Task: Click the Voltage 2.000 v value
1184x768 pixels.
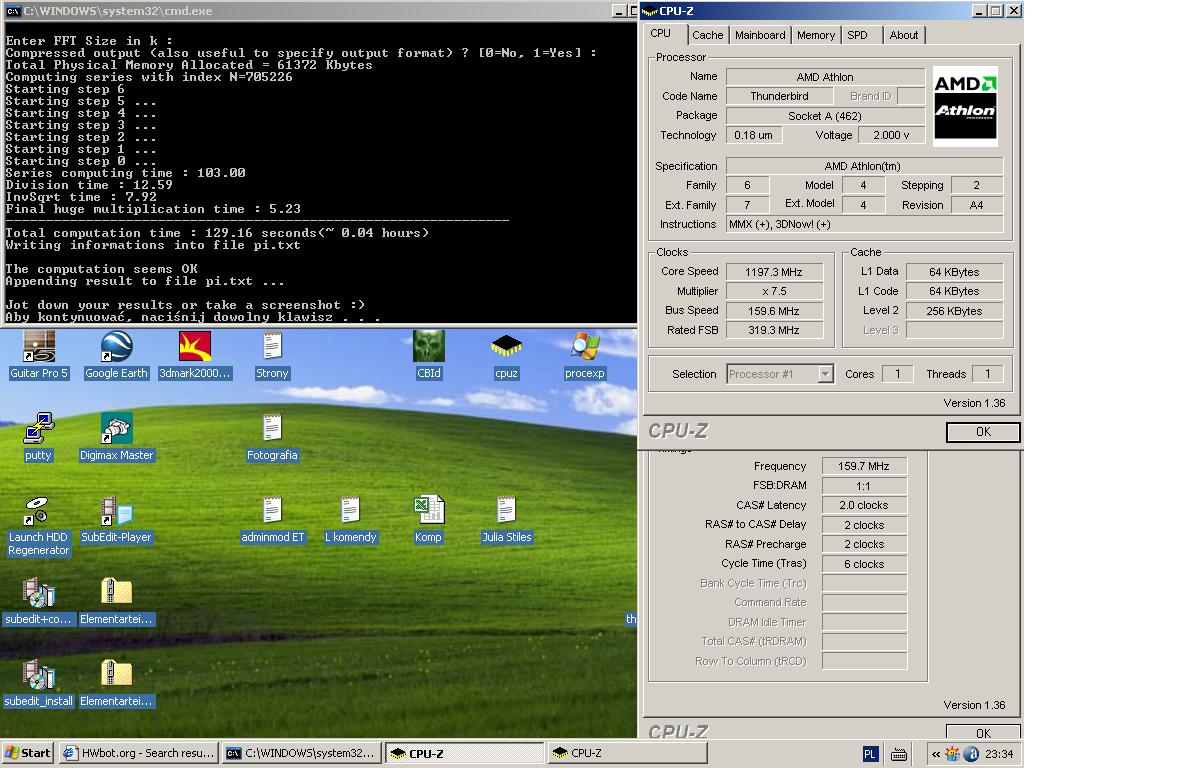Action: 891,135
